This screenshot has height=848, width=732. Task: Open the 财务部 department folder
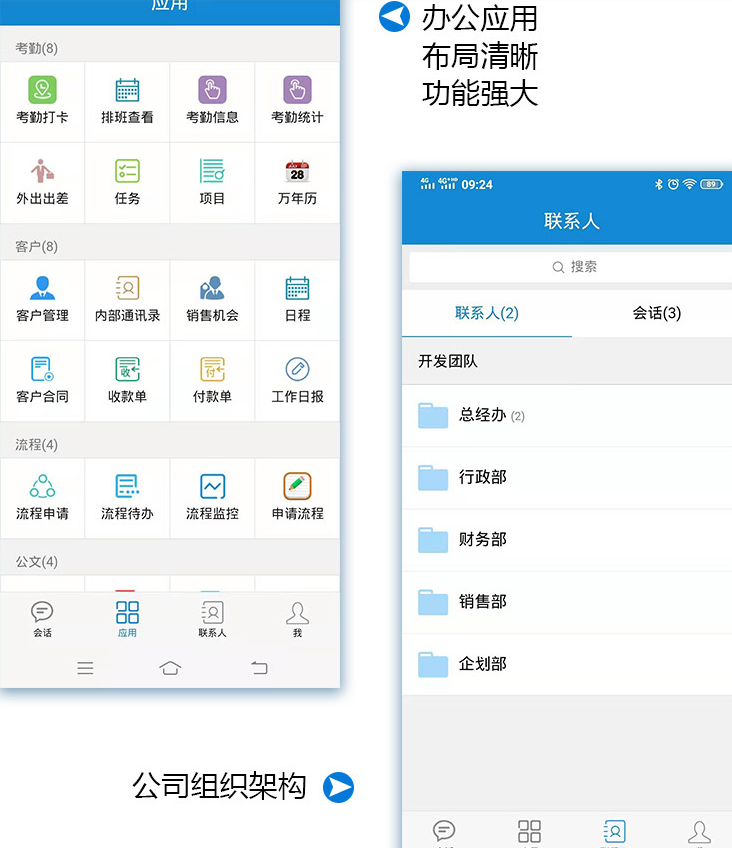(x=567, y=540)
